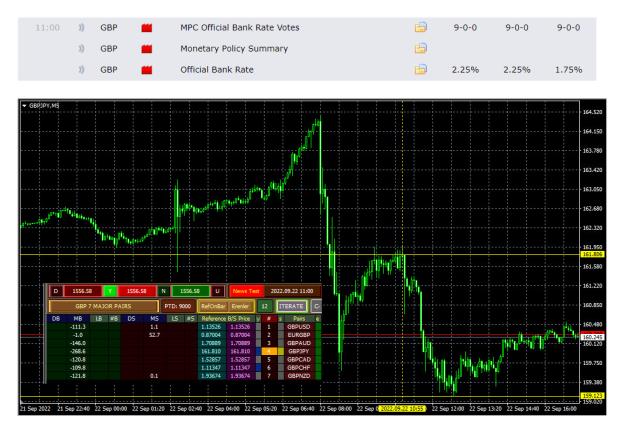Click the purple reference price 1.93674
The height and width of the screenshot is (434, 625).
(240, 376)
